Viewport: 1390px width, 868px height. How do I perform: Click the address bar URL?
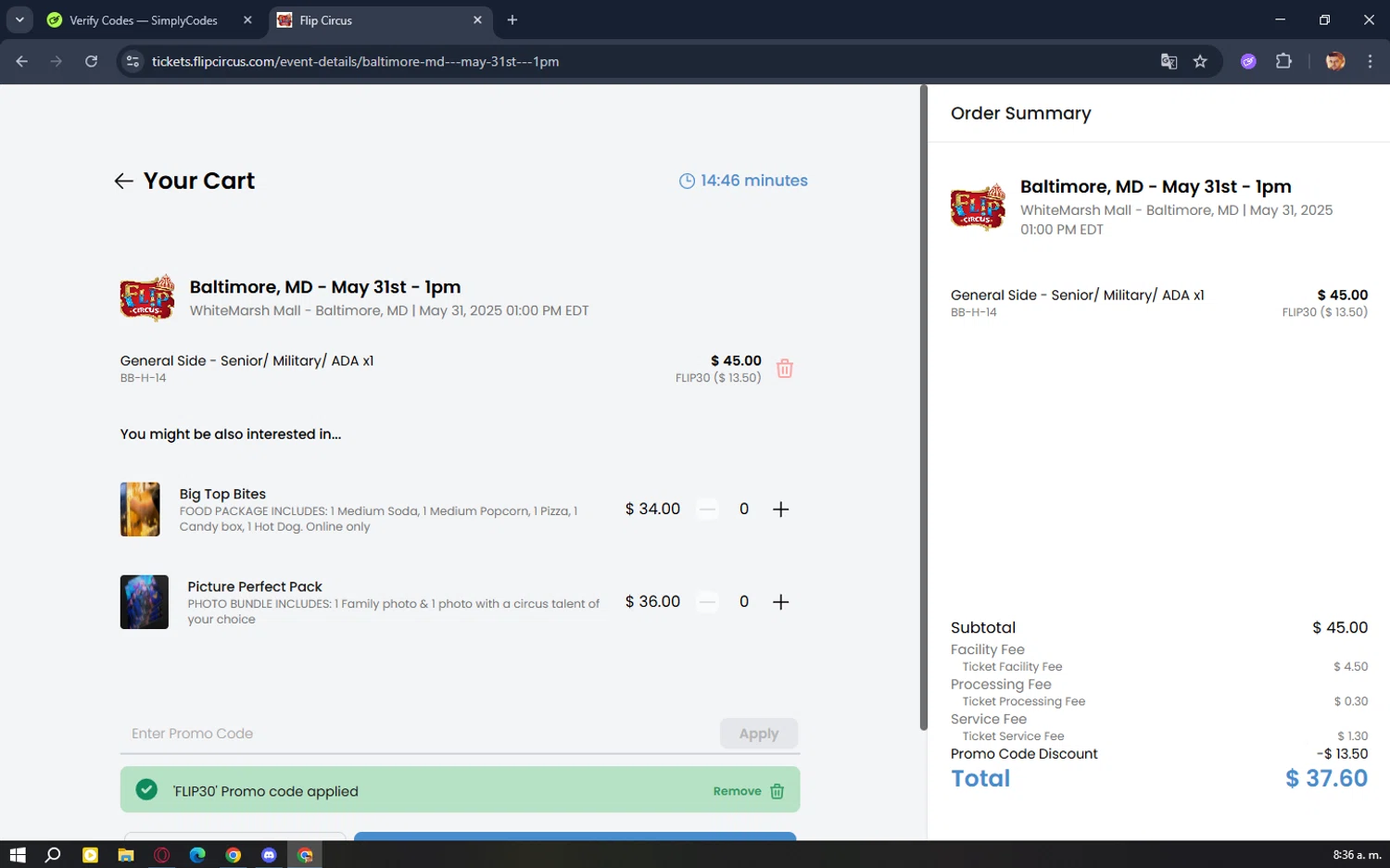coord(355,61)
